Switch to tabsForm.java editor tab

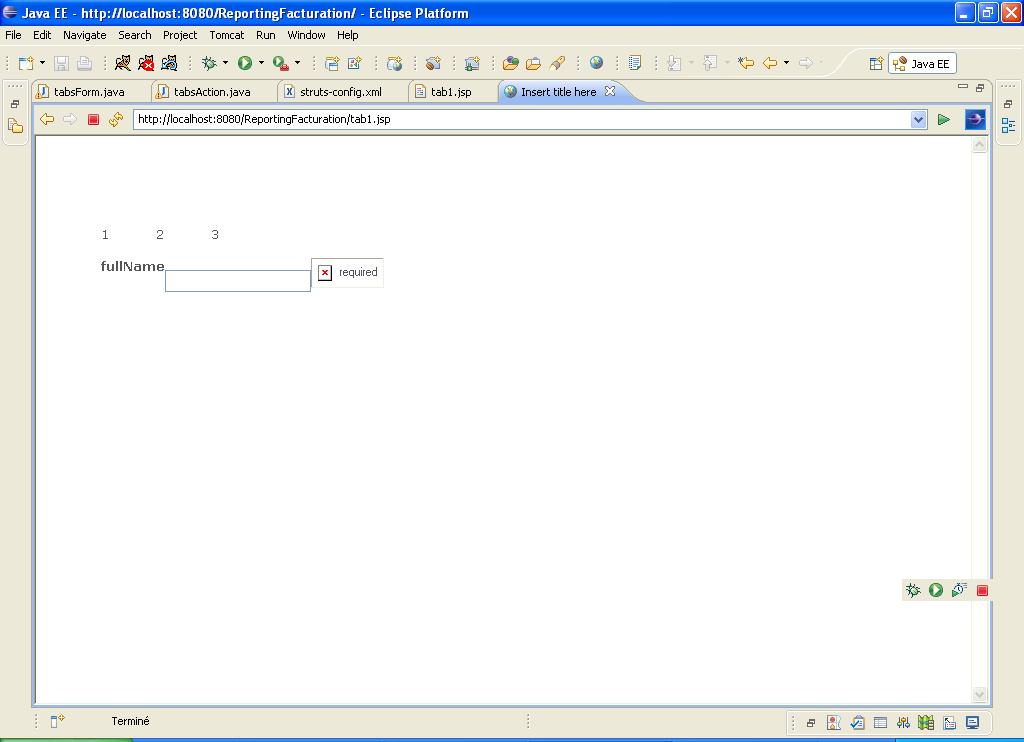coord(89,92)
